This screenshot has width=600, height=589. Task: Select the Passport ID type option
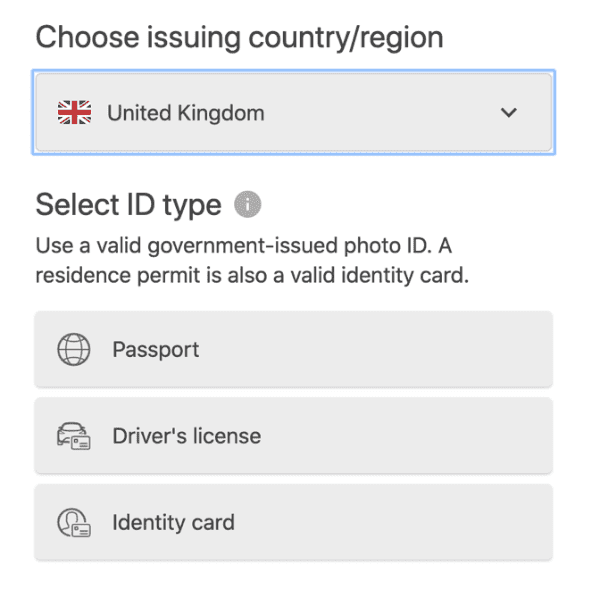coord(293,349)
